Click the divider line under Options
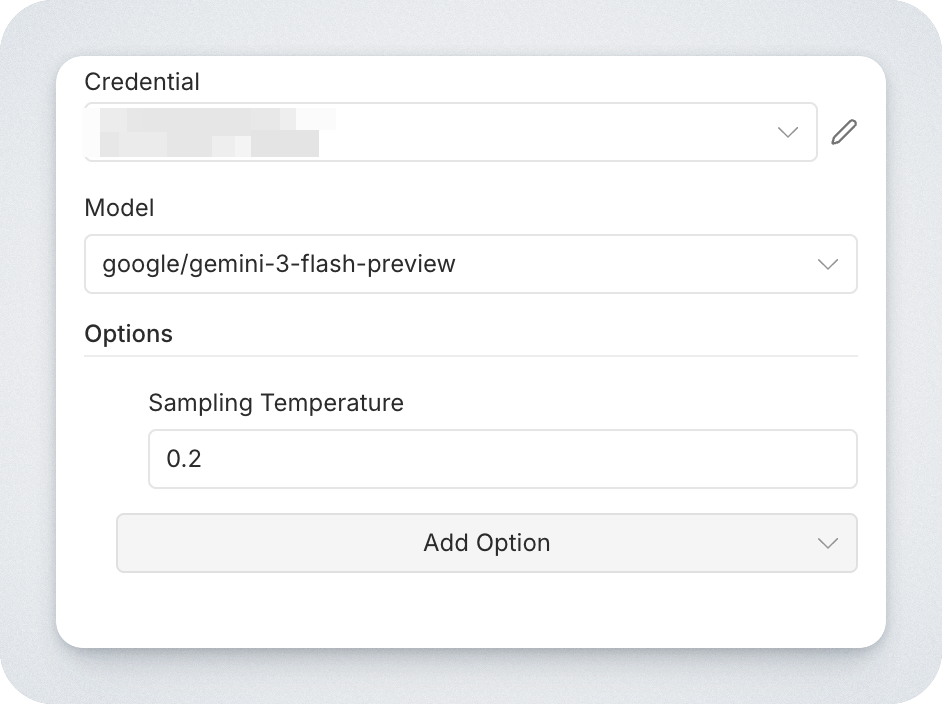 tap(470, 356)
